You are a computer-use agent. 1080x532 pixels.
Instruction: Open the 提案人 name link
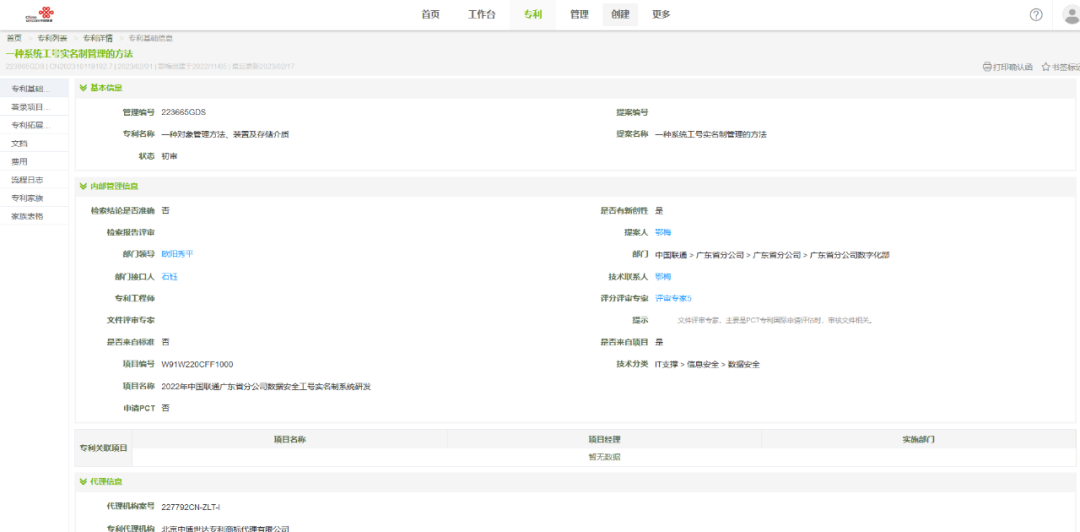663,232
